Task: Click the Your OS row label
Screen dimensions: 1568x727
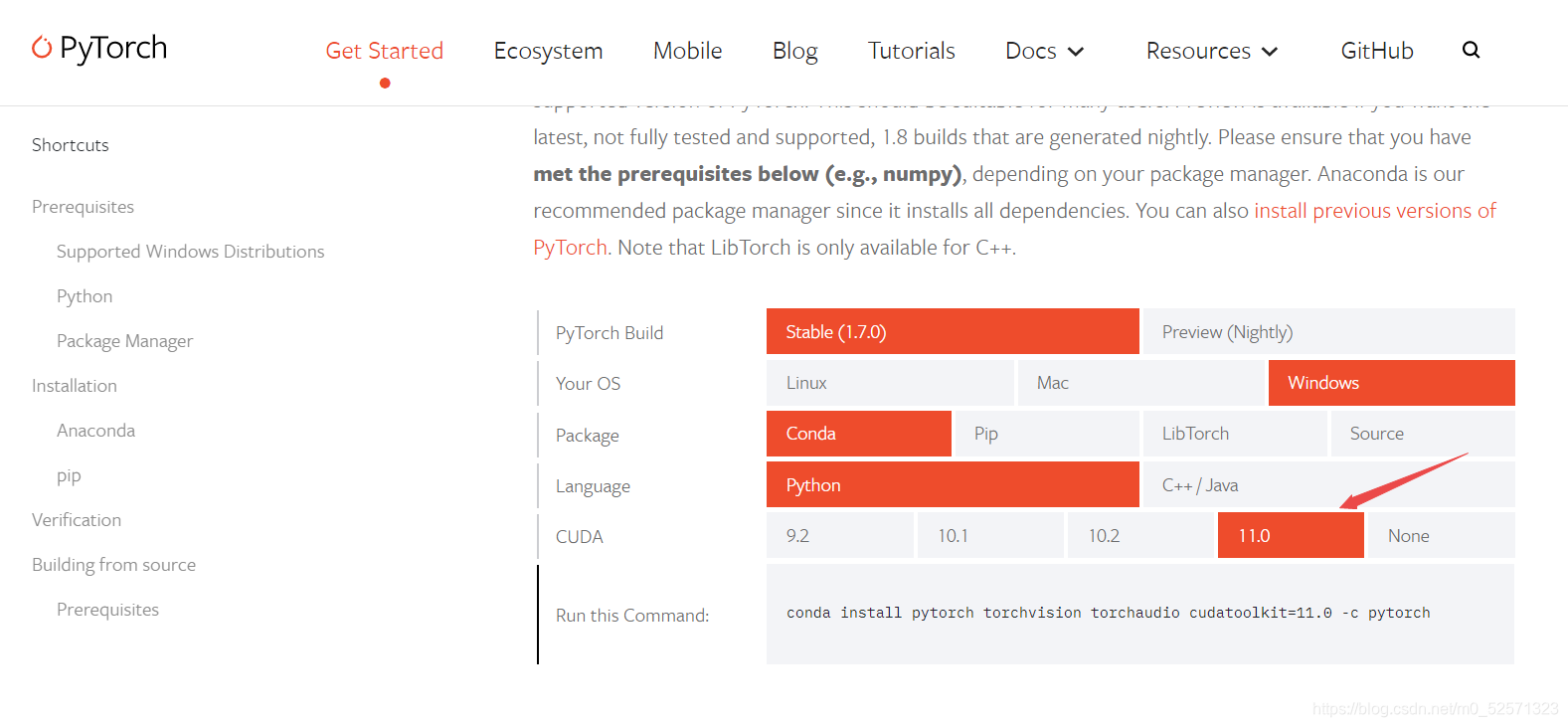Action: click(588, 383)
